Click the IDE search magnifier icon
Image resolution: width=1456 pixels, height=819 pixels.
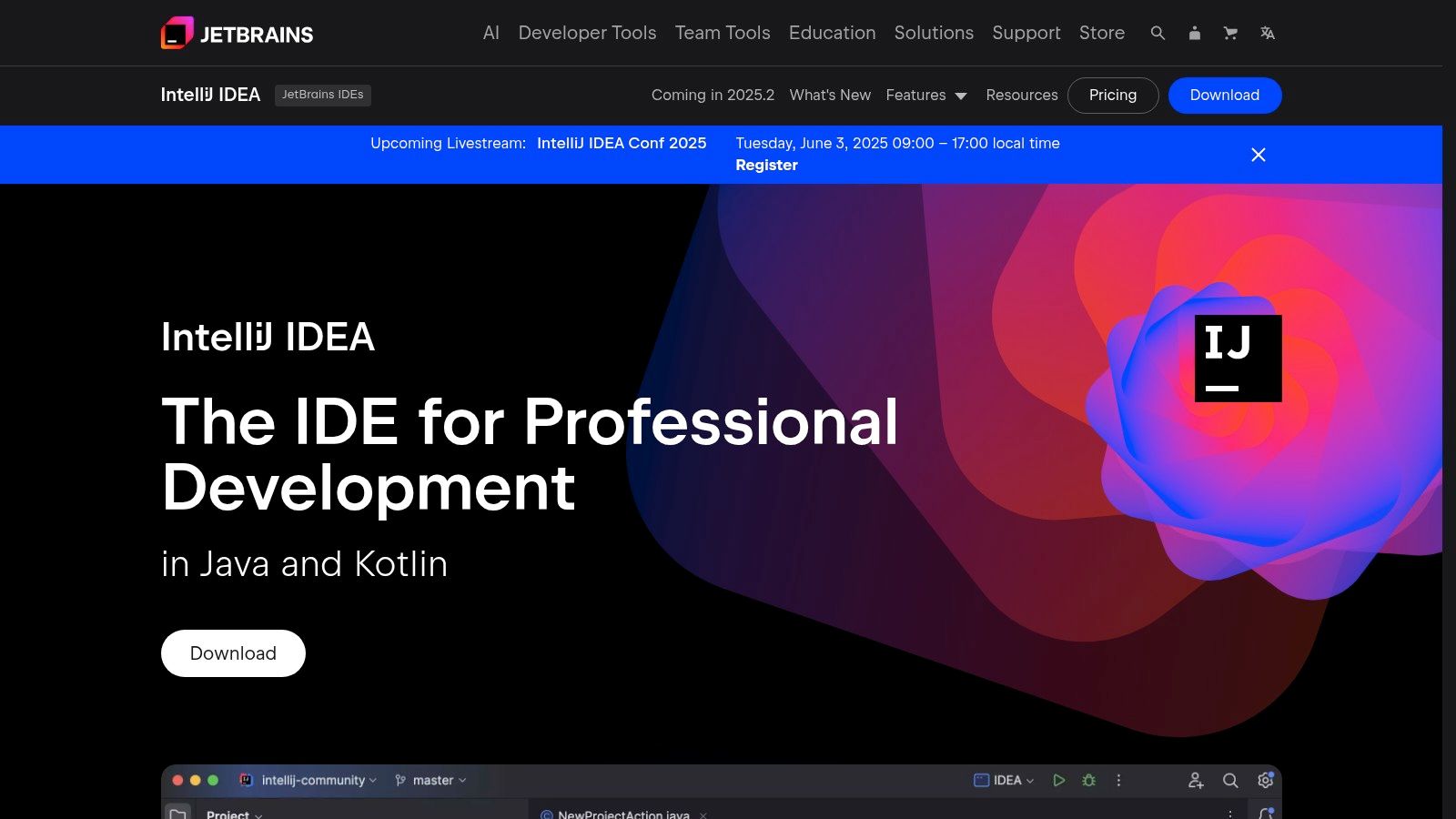click(x=1230, y=780)
